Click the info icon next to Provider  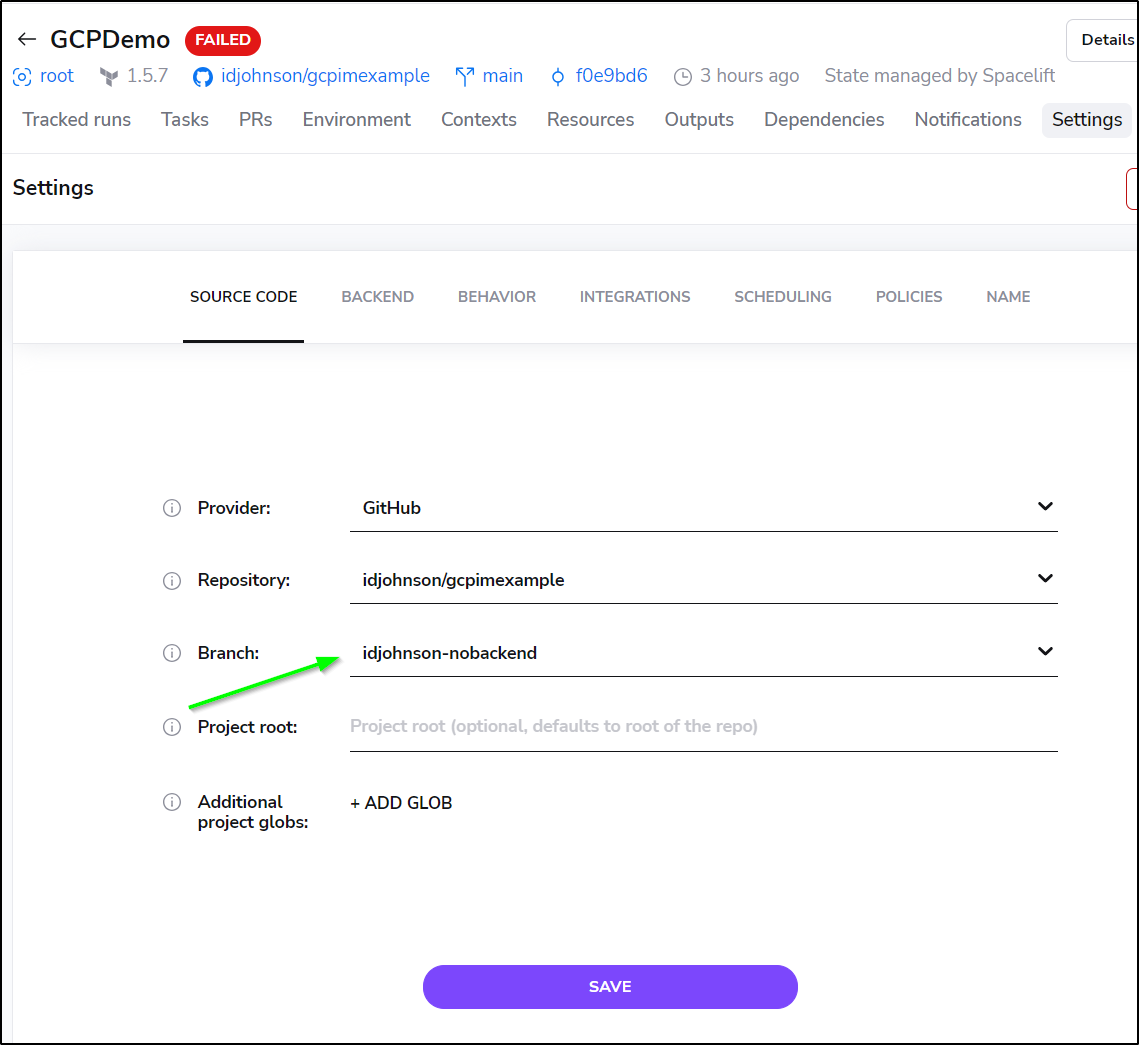pyautogui.click(x=172, y=508)
